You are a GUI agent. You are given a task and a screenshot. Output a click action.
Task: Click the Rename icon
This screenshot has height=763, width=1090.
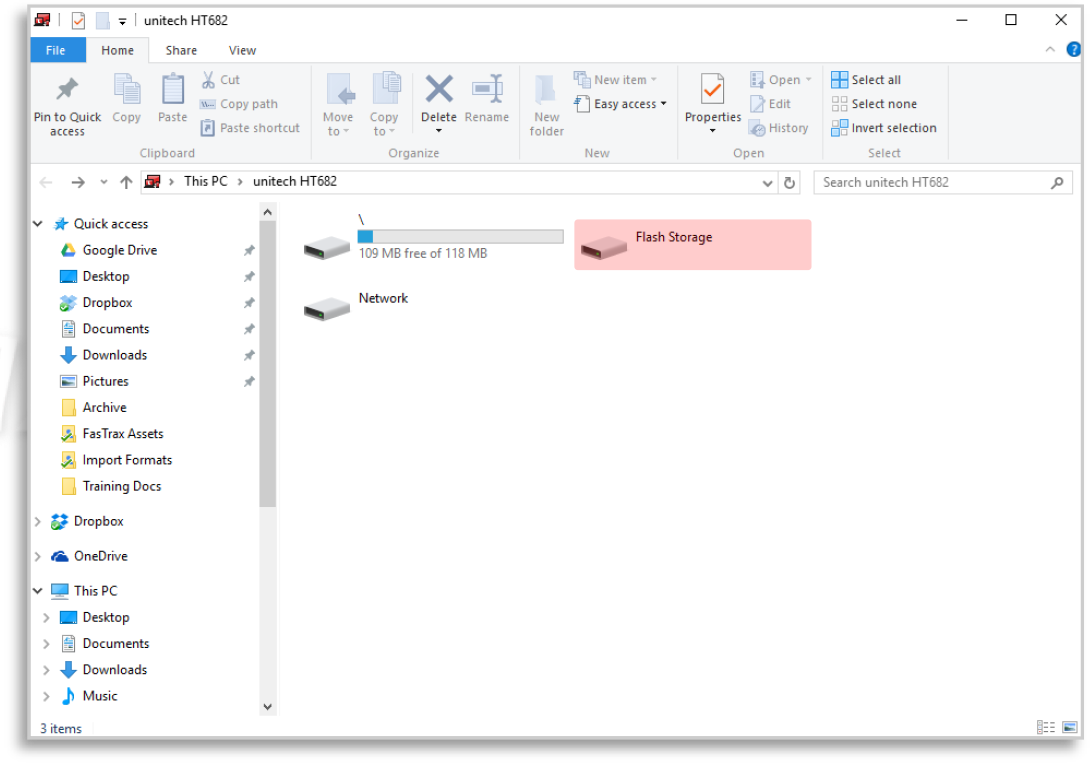point(487,89)
